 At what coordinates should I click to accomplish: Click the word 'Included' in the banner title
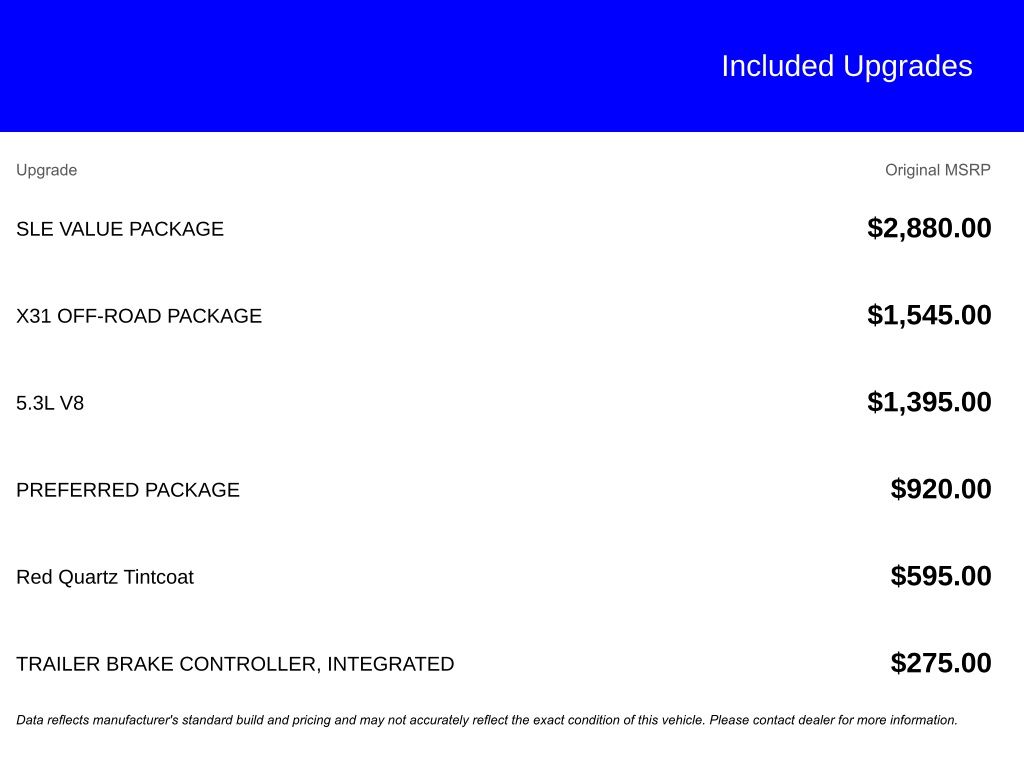pos(777,66)
